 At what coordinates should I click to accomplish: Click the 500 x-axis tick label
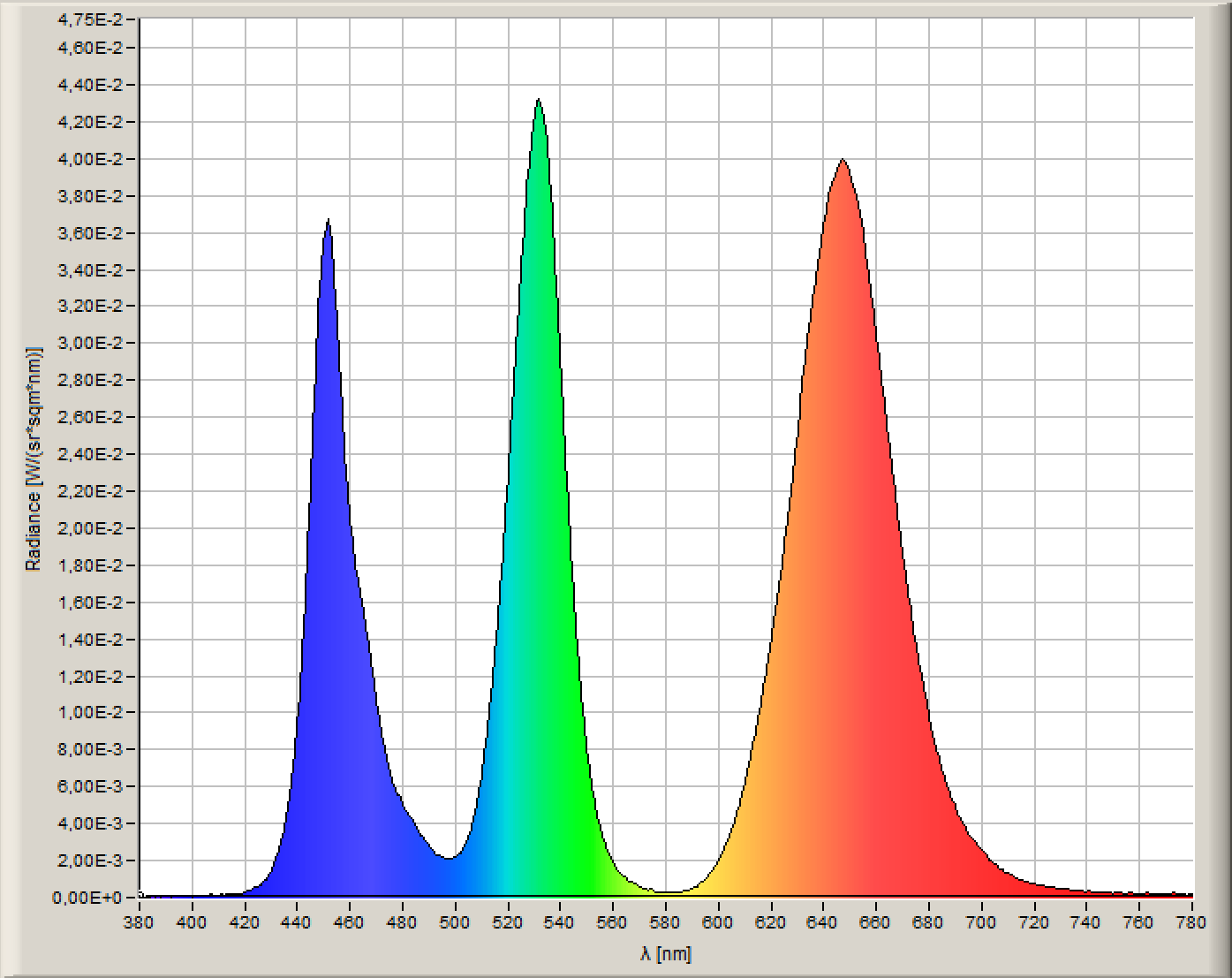point(455,923)
